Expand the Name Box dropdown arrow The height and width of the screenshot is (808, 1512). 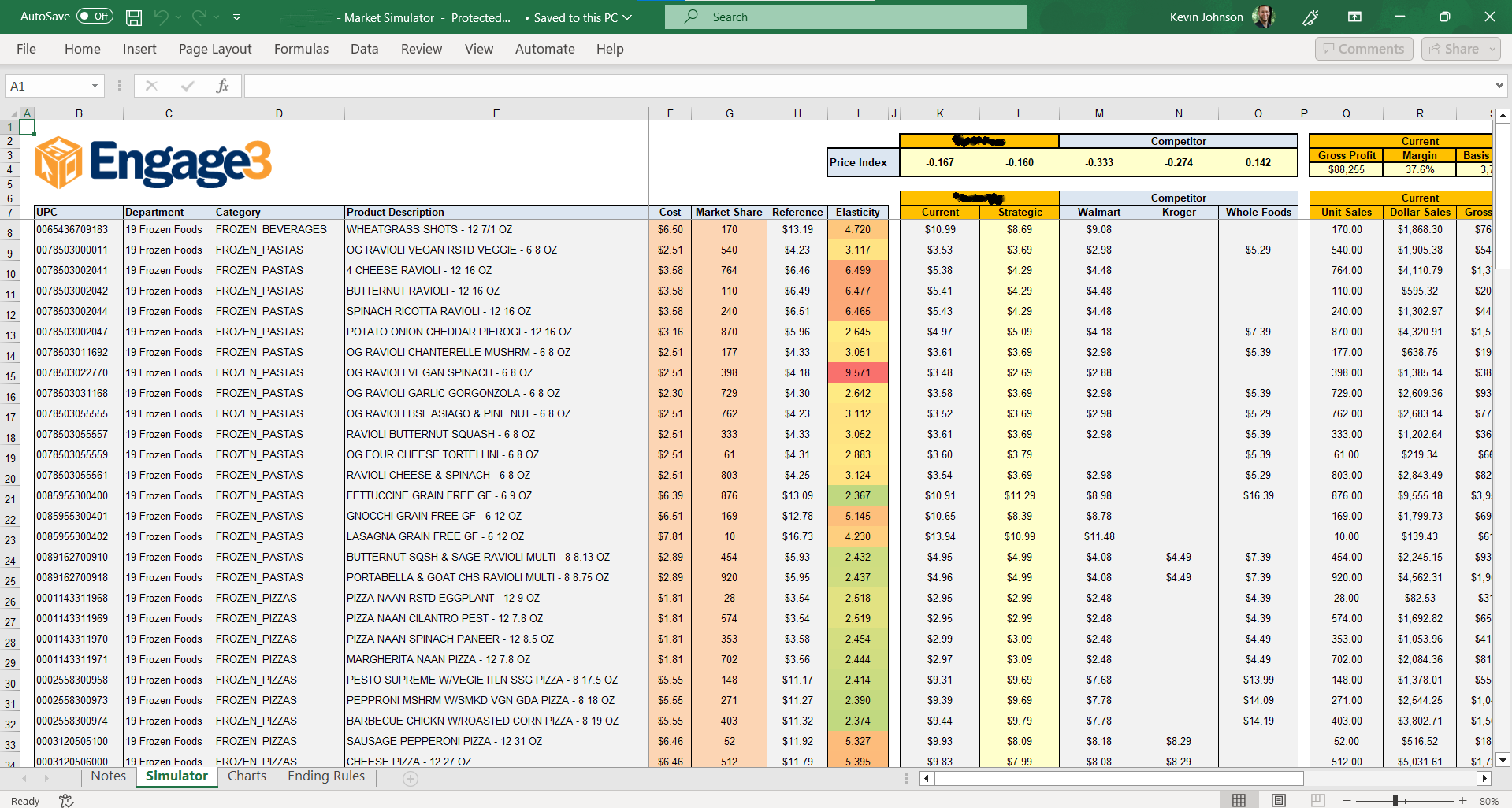[95, 86]
